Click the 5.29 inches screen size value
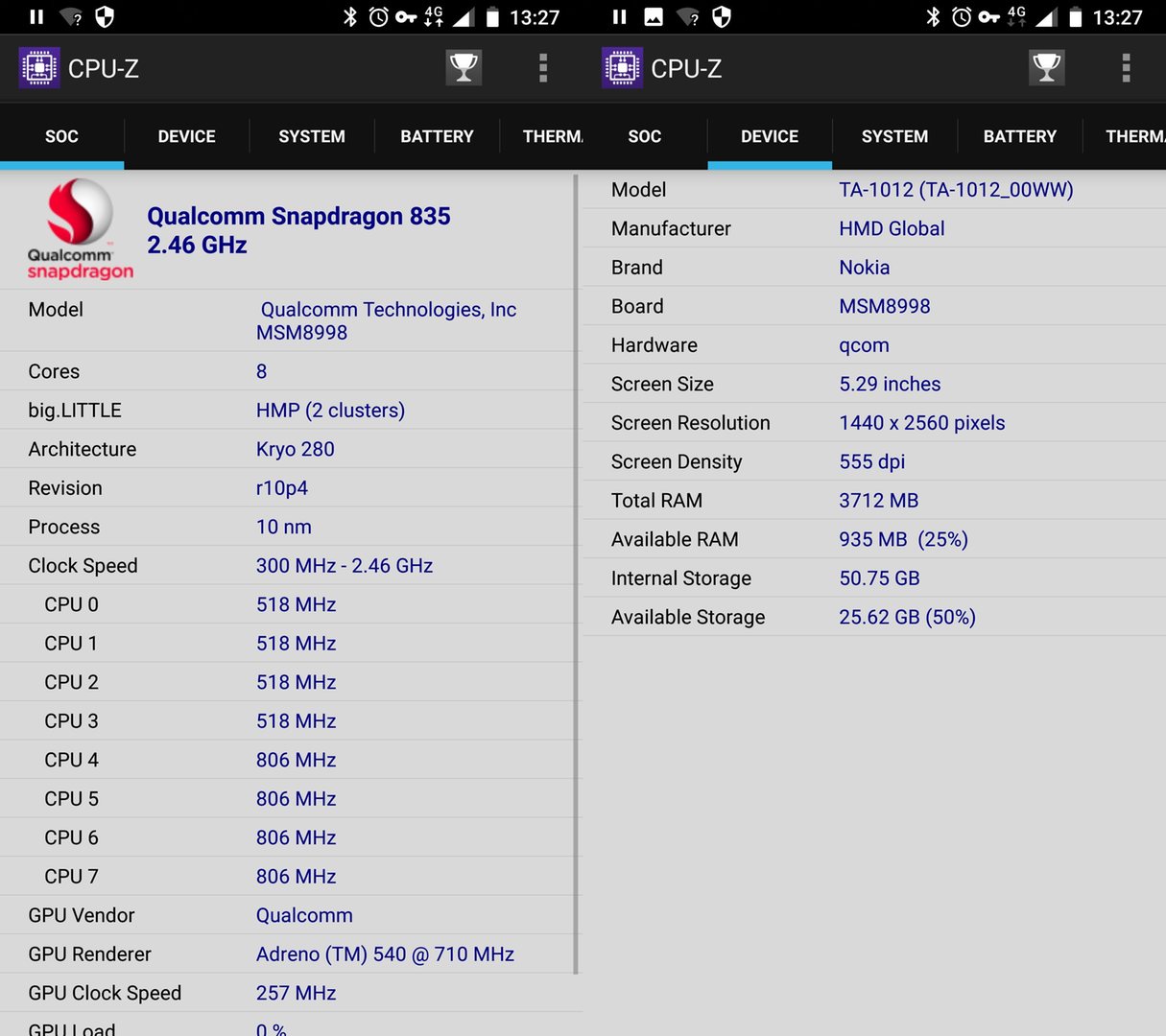 [x=890, y=384]
